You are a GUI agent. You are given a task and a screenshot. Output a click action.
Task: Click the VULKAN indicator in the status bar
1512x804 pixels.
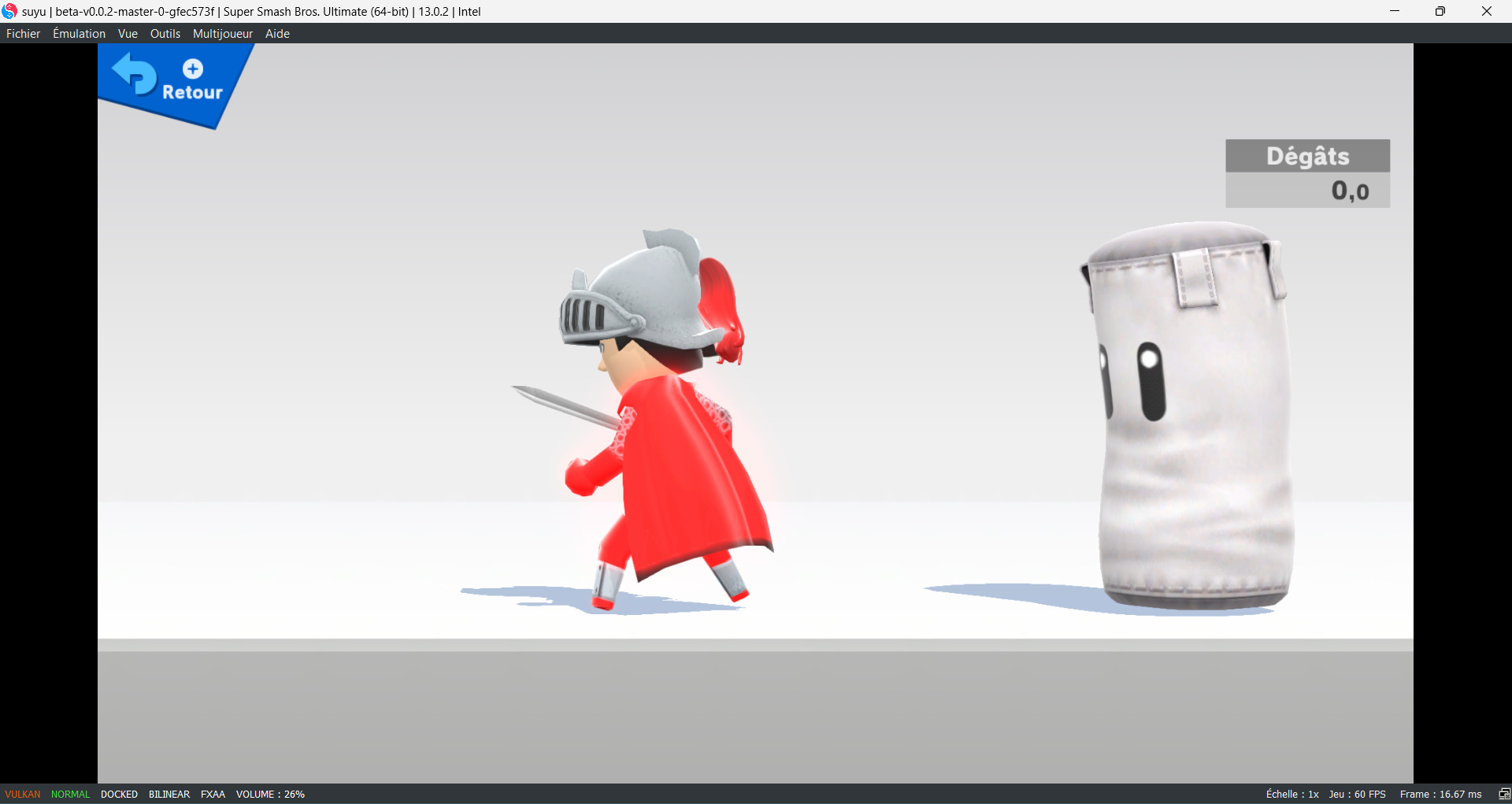[22, 794]
